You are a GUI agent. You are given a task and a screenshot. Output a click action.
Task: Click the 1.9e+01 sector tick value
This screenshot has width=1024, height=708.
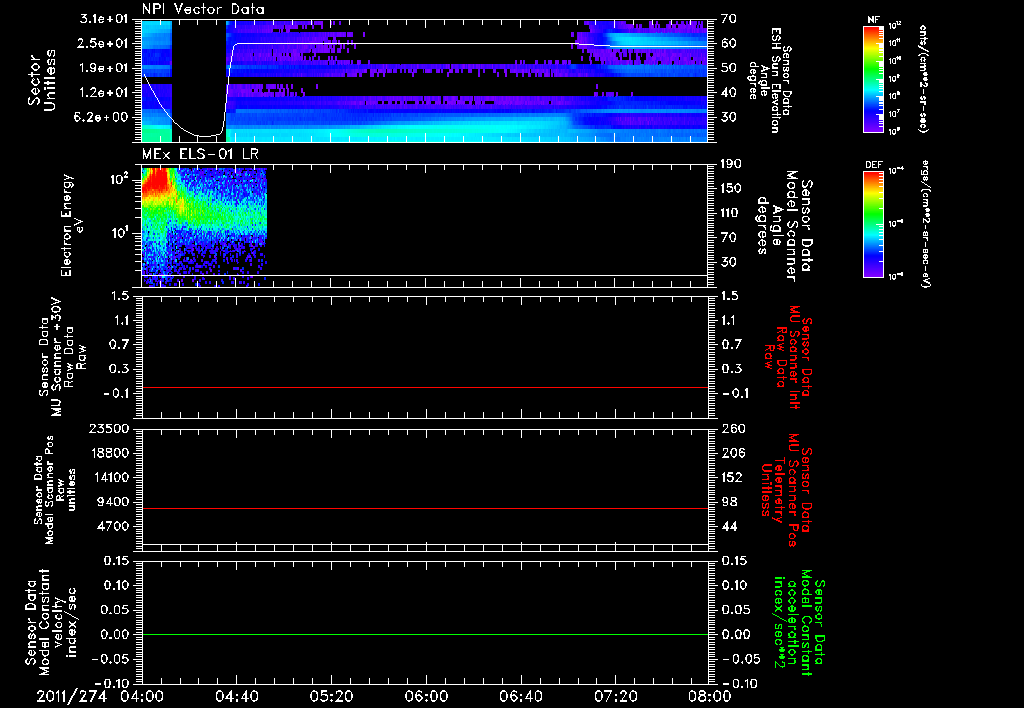[x=101, y=68]
